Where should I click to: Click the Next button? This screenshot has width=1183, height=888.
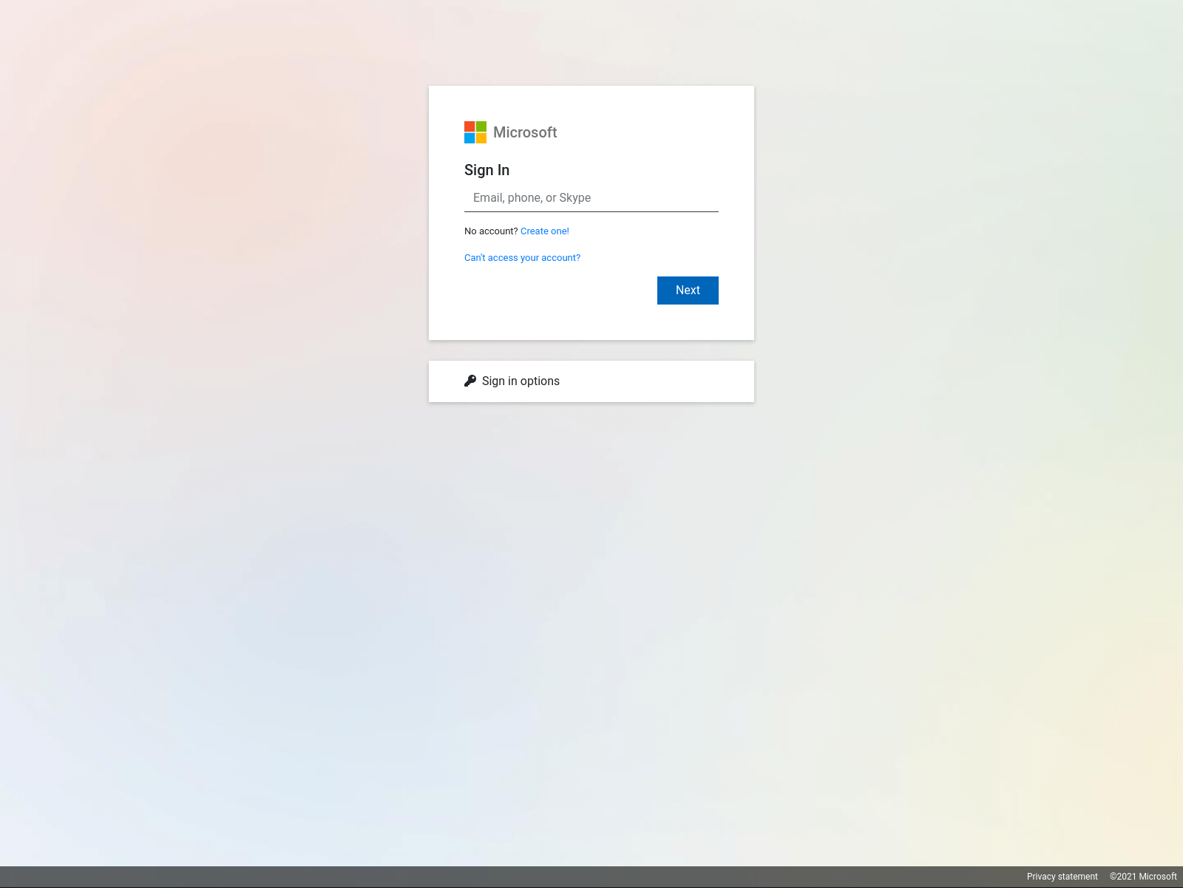pos(687,290)
